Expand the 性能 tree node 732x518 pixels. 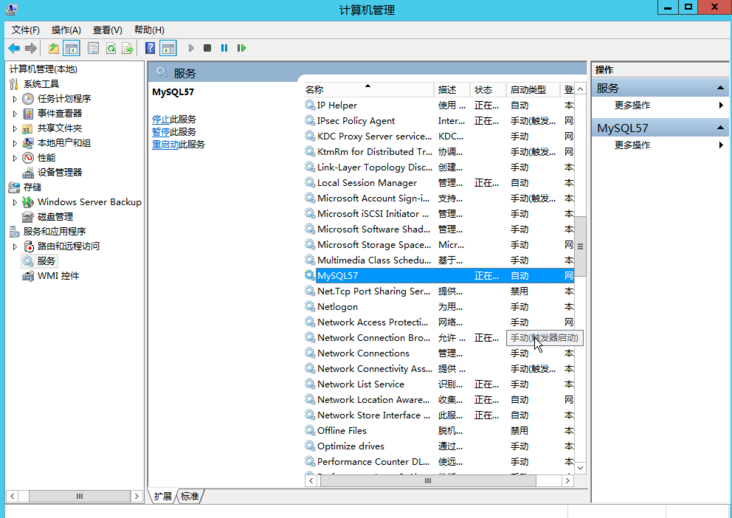(x=14, y=158)
